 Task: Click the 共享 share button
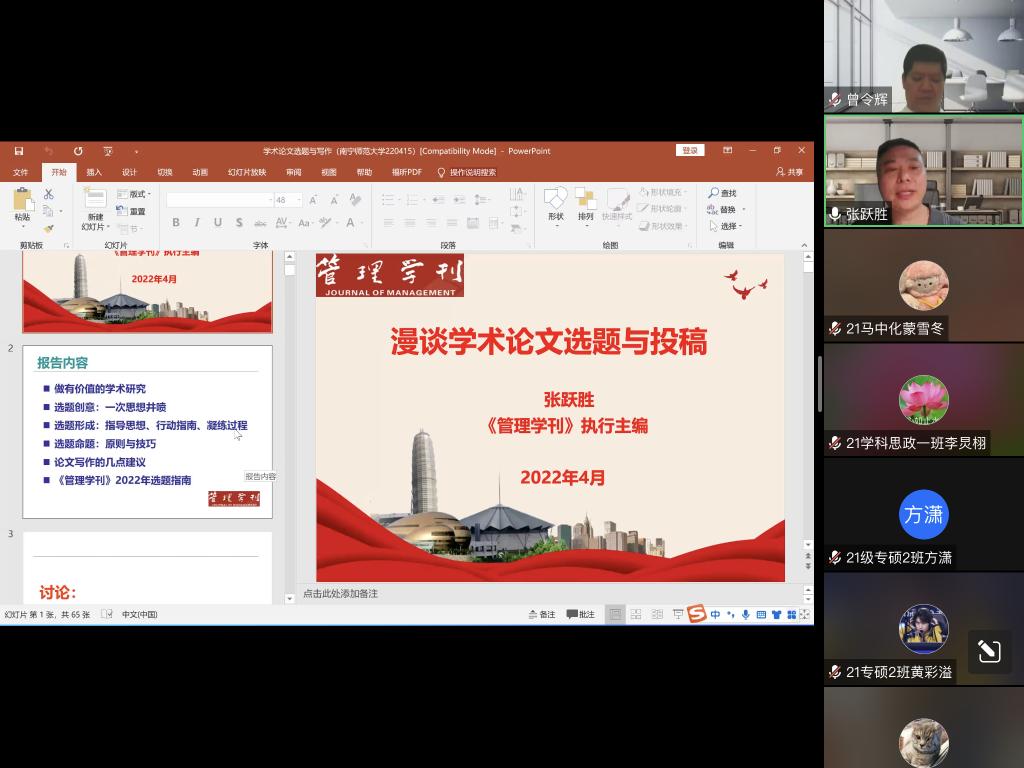(790, 172)
